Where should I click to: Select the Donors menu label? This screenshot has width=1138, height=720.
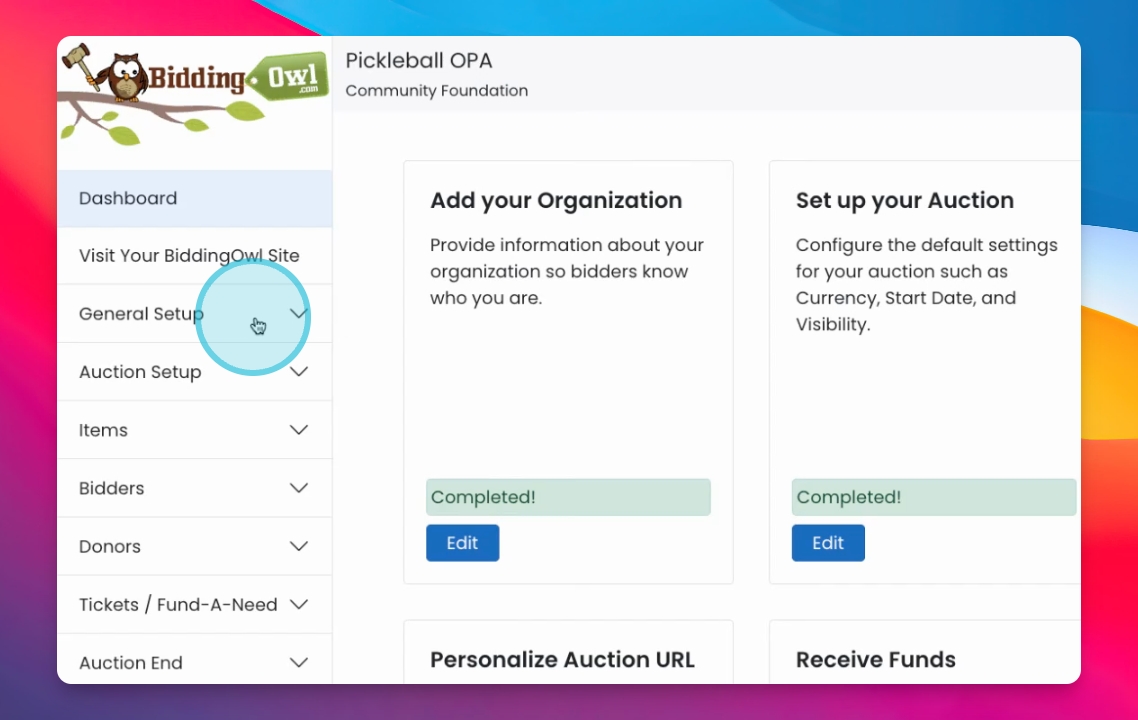pos(110,546)
